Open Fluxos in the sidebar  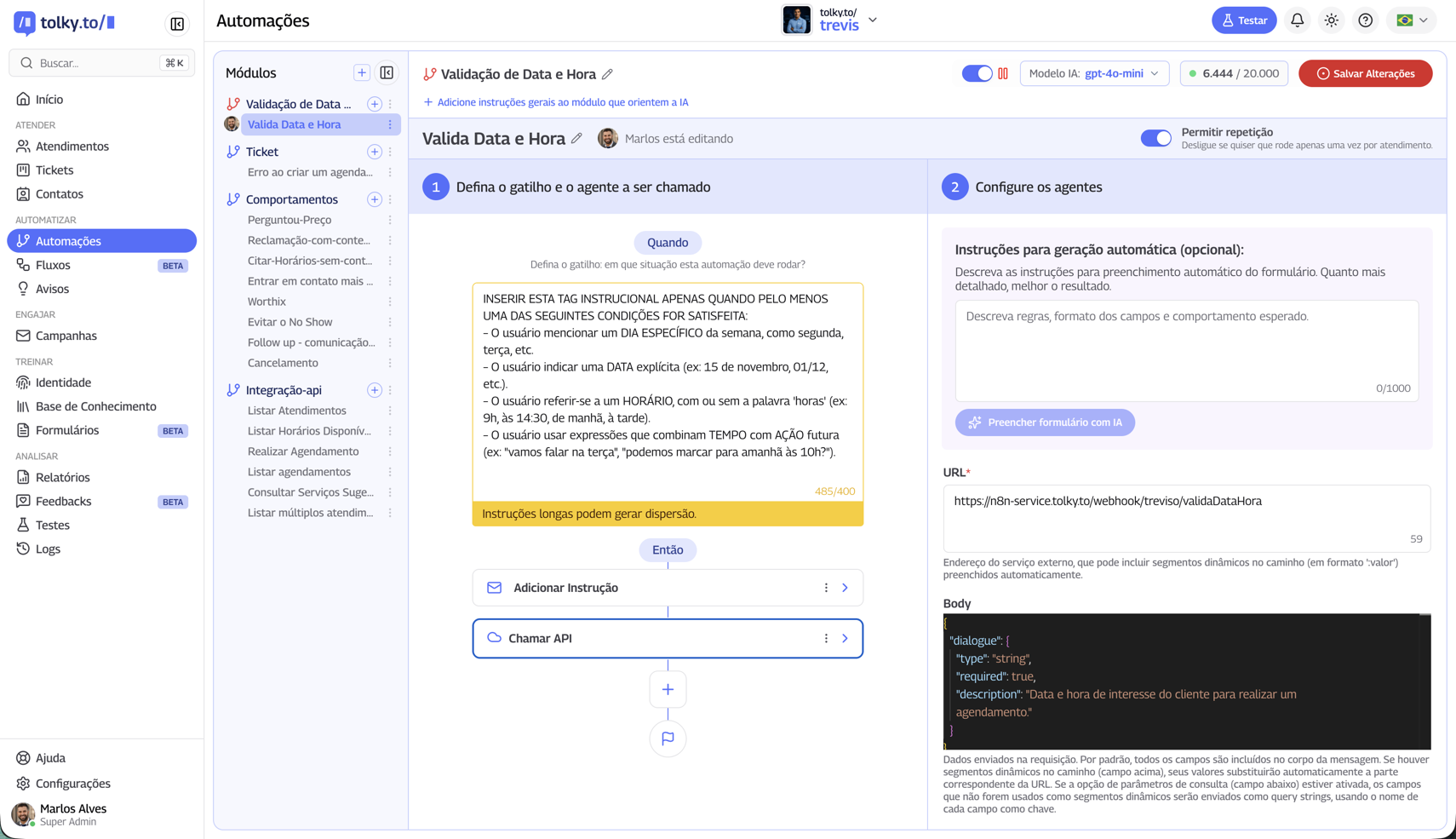[x=53, y=265]
